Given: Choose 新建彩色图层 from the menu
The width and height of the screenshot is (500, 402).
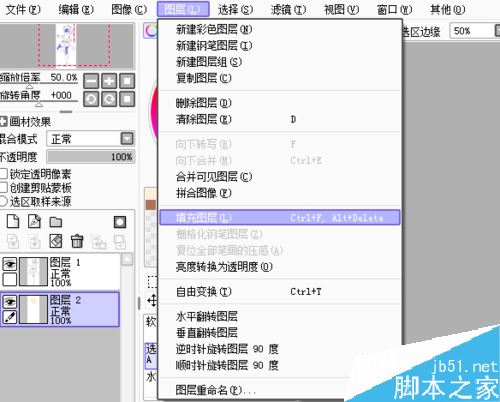Looking at the screenshot, I should (x=280, y=30).
